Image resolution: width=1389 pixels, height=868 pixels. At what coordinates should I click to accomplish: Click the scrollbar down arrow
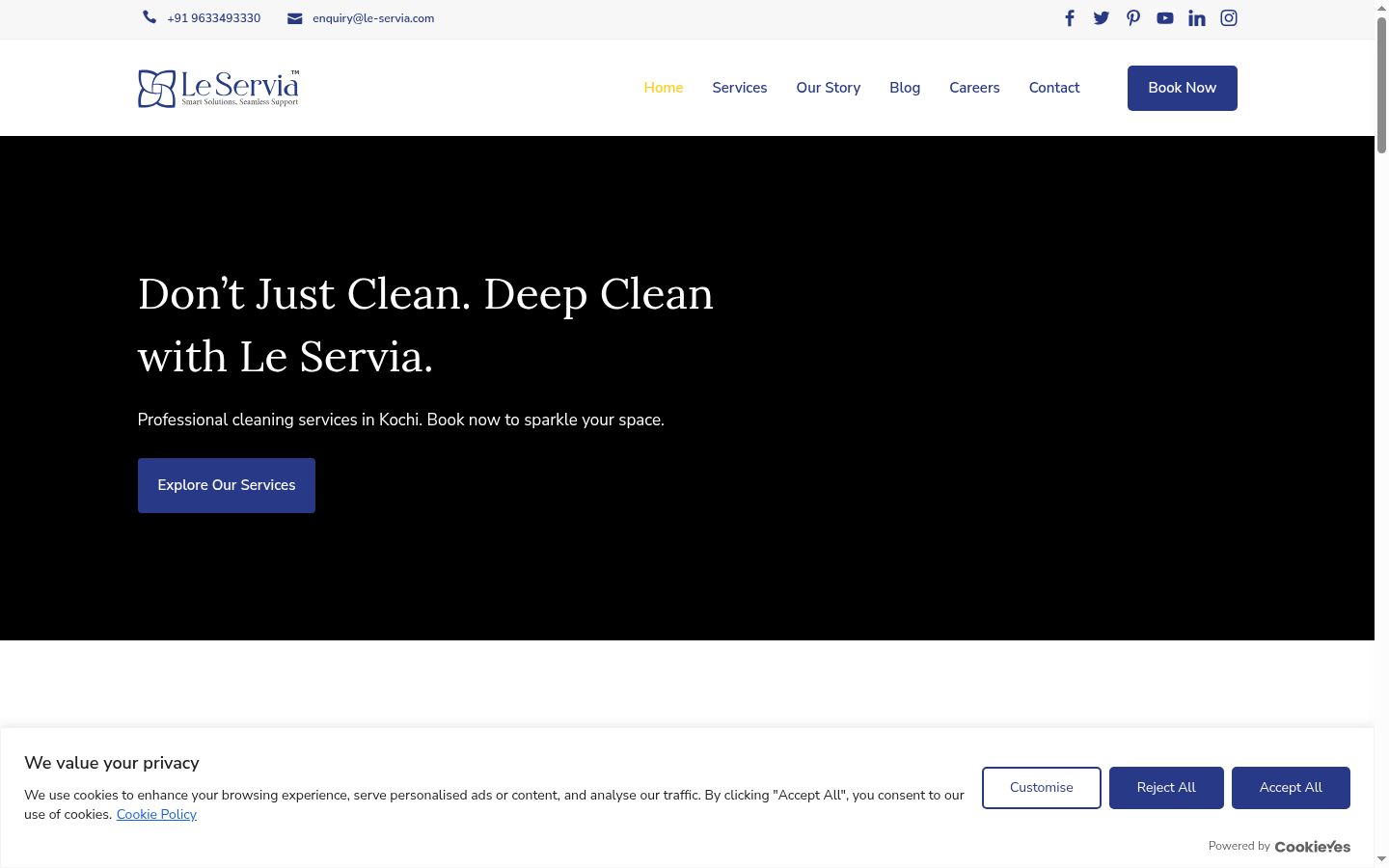pos(1381,859)
